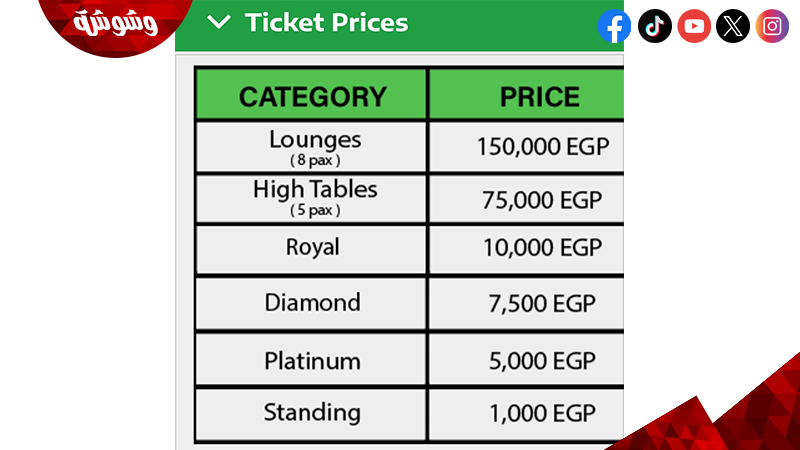This screenshot has height=450, width=800.
Task: Click the High Tables (5 pax) cell
Action: click(x=311, y=199)
